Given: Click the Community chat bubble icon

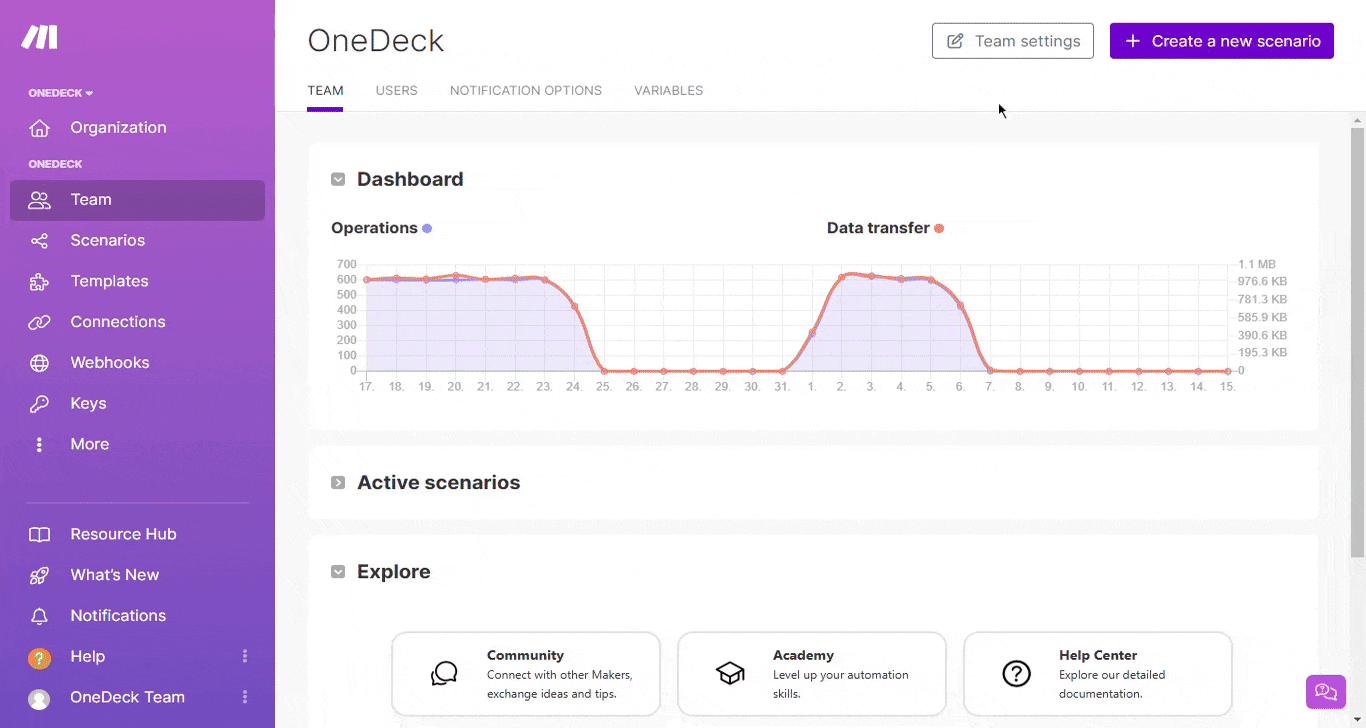Looking at the screenshot, I should tap(444, 674).
